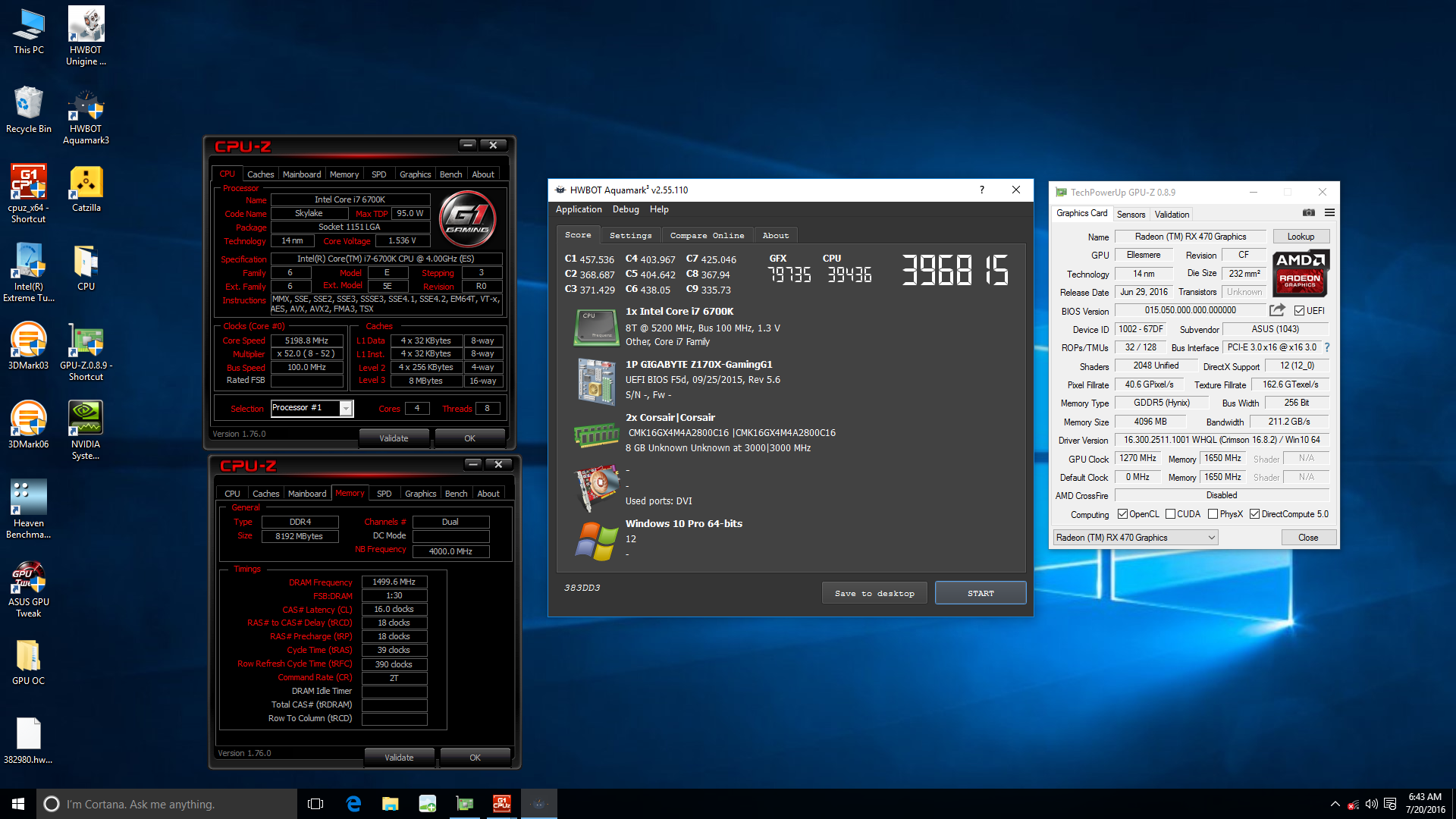Toggle the PhysX checkbox
This screenshot has width=1456, height=819.
point(1213,514)
